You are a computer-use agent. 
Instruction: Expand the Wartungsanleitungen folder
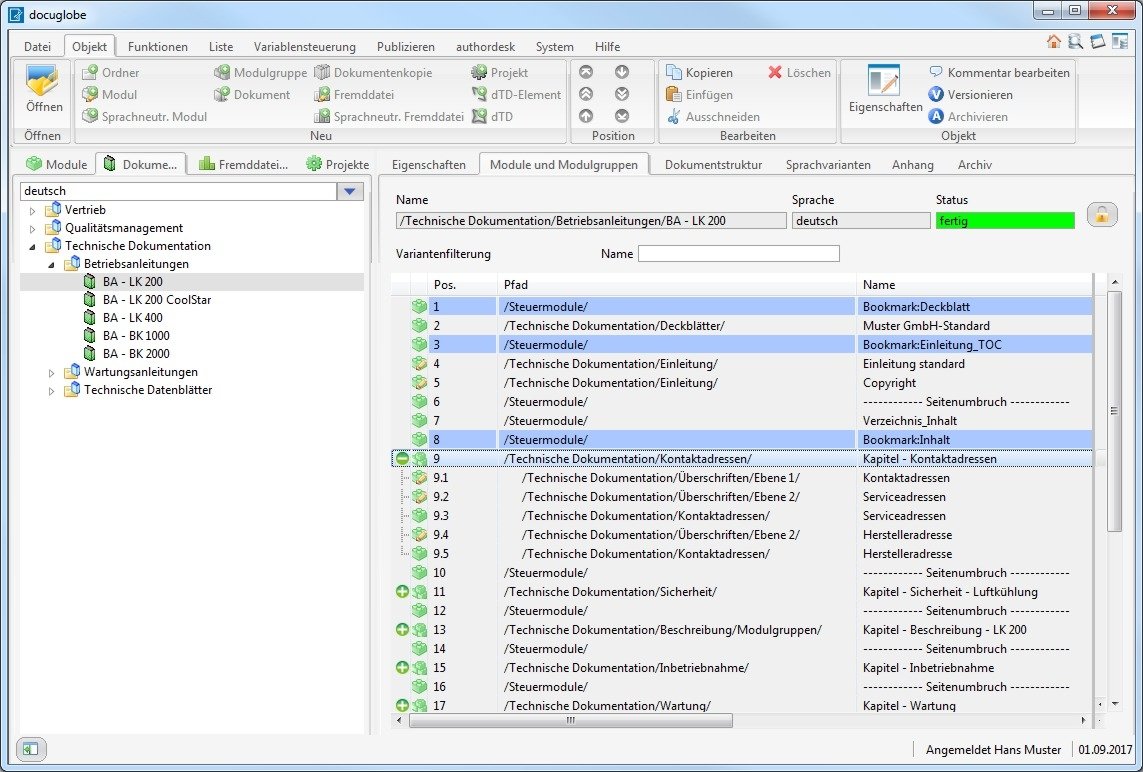(x=51, y=372)
